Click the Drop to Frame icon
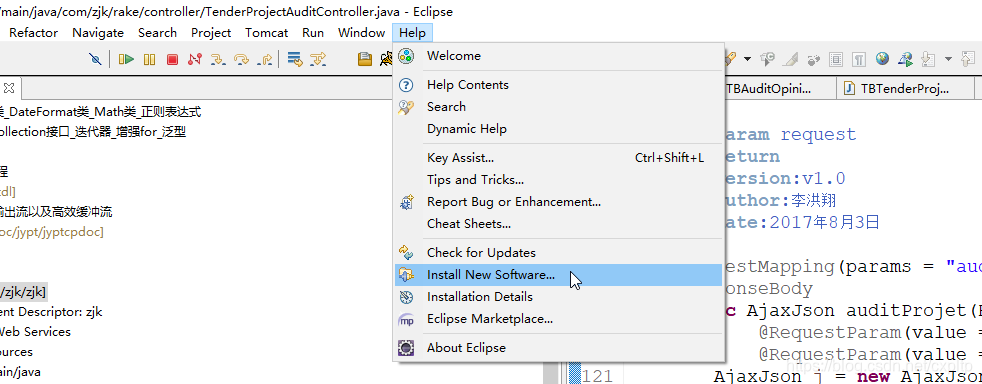 295,59
